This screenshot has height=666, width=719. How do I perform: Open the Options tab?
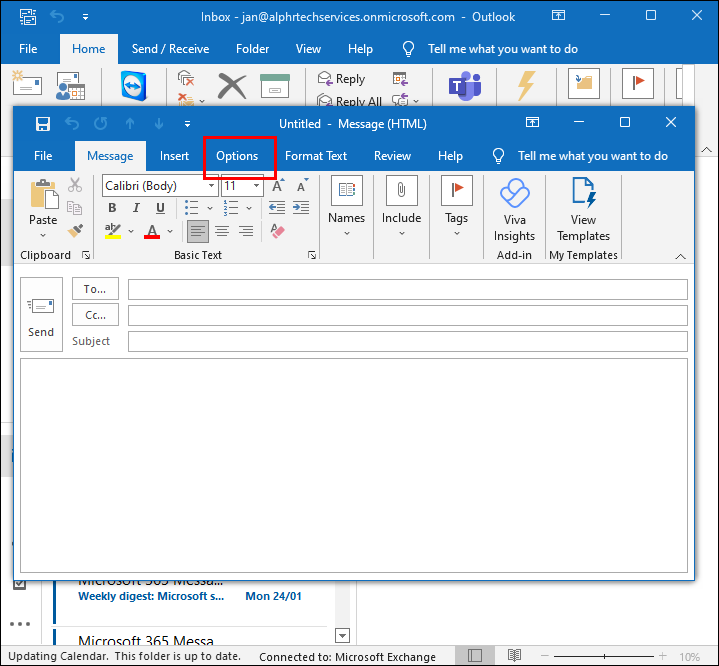click(x=237, y=156)
